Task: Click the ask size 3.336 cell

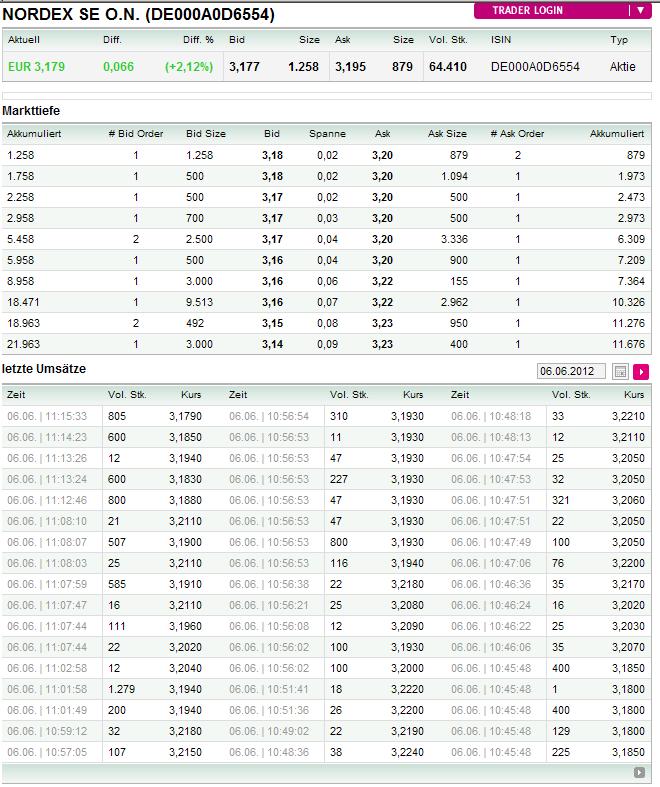Action: 453,239
